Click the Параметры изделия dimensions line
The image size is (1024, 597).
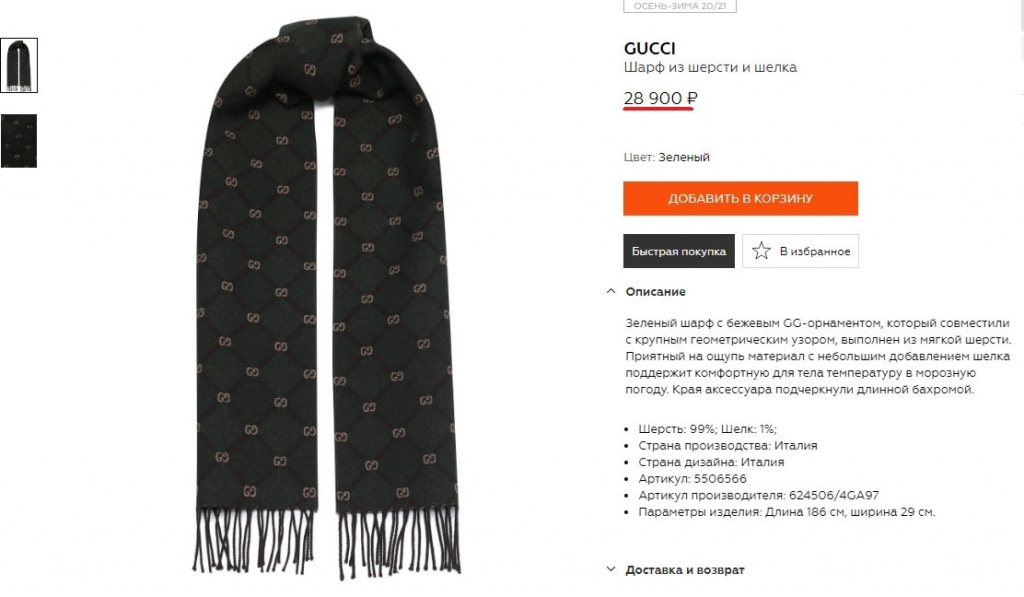(x=787, y=512)
